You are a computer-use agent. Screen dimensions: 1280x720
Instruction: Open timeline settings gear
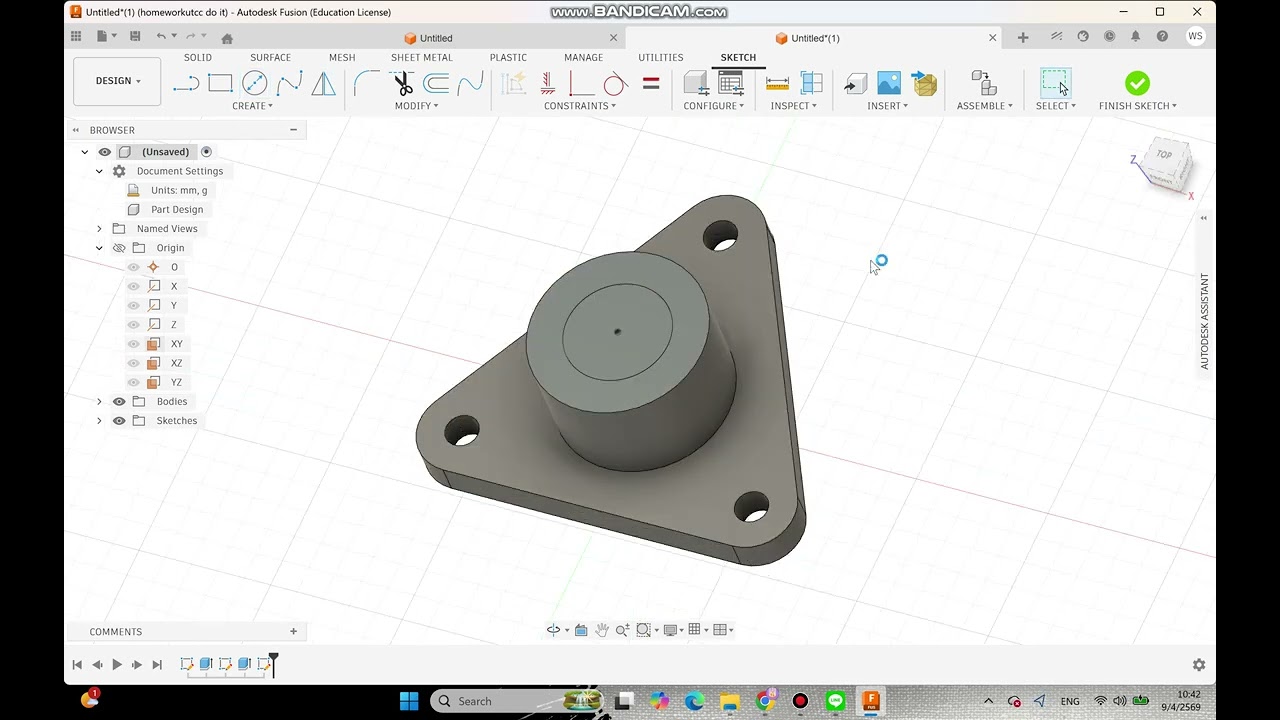[1199, 665]
